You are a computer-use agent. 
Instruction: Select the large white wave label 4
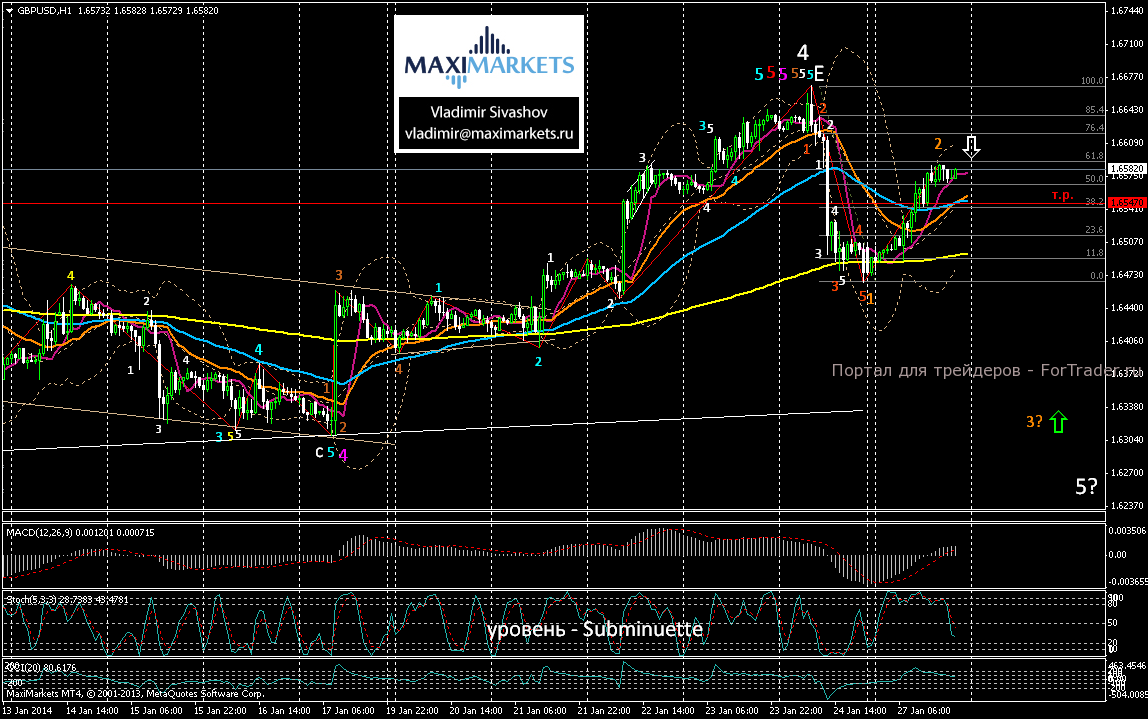(802, 52)
